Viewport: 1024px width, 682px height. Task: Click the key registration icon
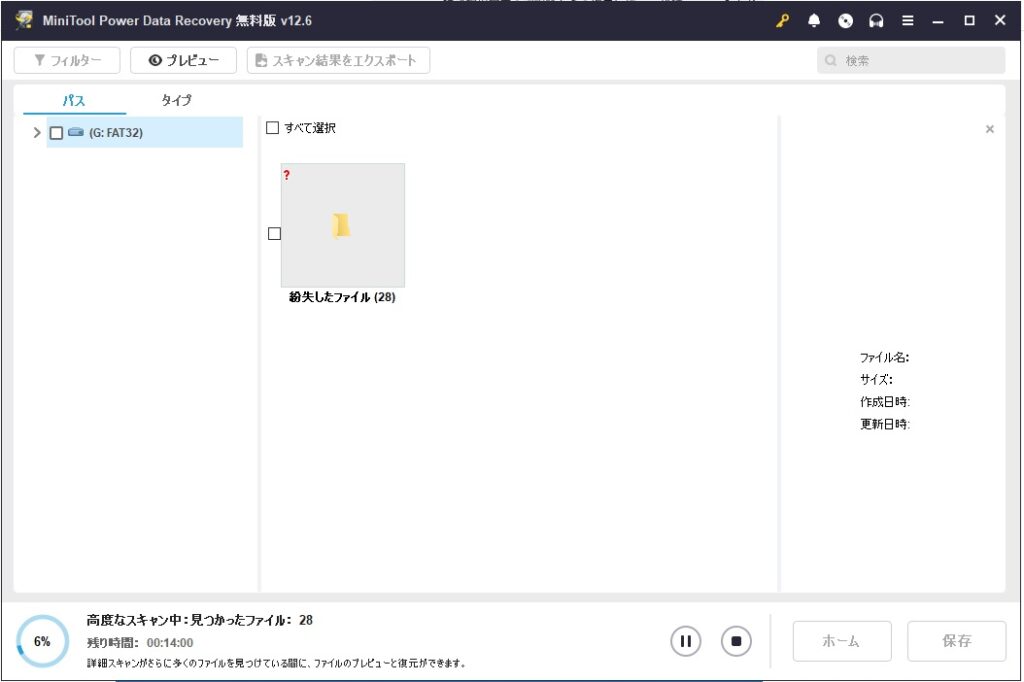coord(782,21)
